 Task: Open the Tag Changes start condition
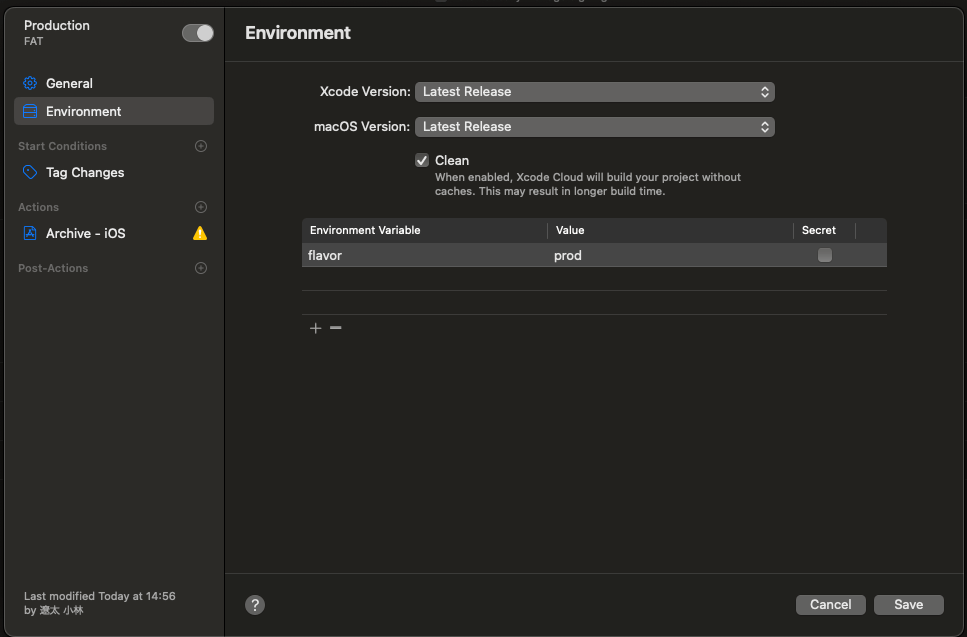(x=114, y=172)
